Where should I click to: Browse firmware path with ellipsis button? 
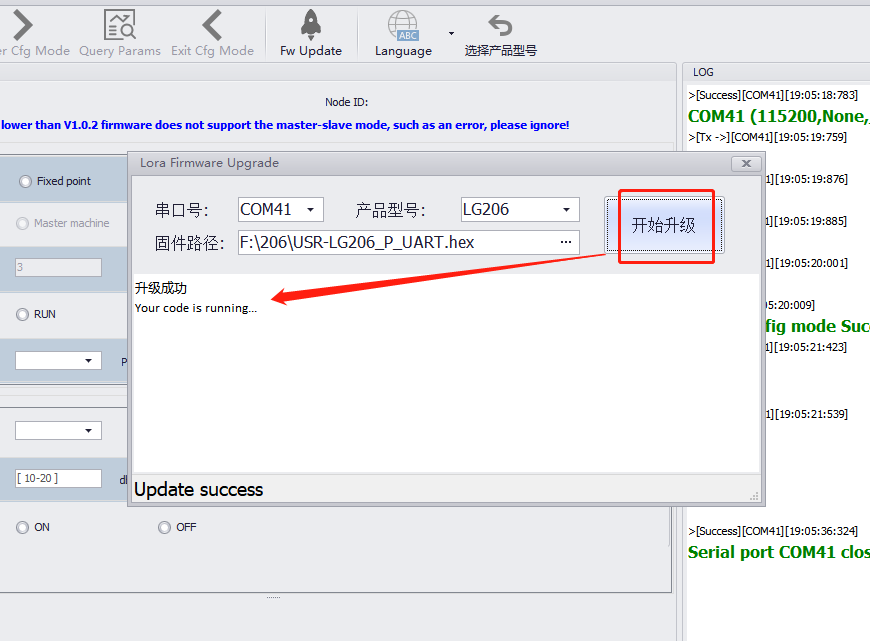(x=566, y=242)
